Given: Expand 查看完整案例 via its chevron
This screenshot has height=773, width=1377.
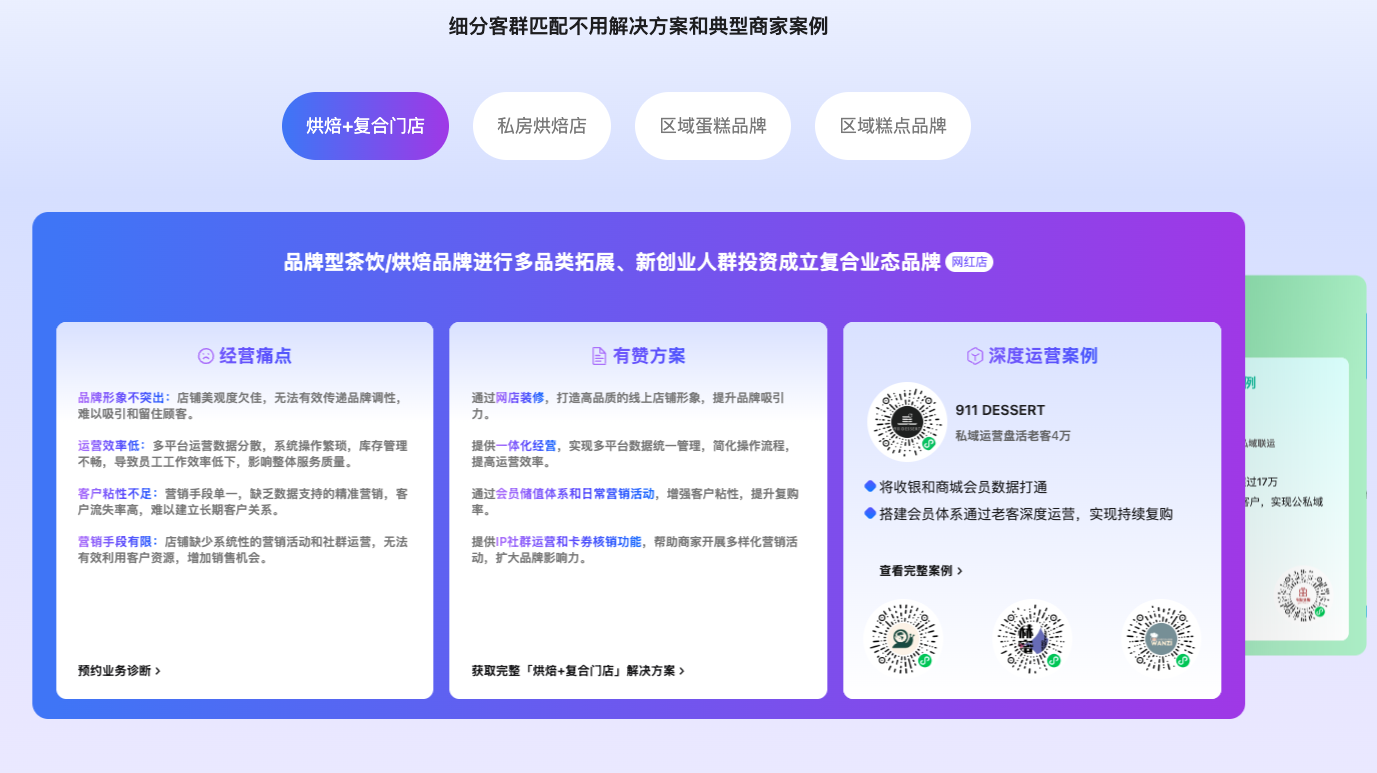Looking at the screenshot, I should click(959, 569).
